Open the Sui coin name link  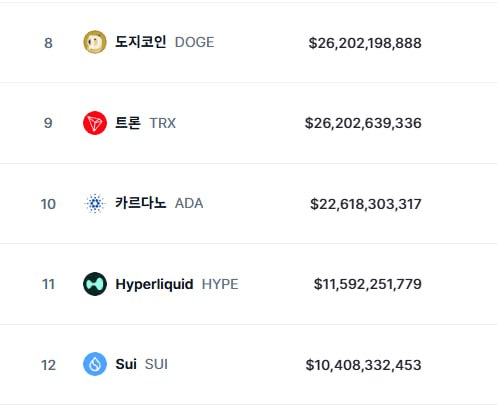click(x=126, y=364)
